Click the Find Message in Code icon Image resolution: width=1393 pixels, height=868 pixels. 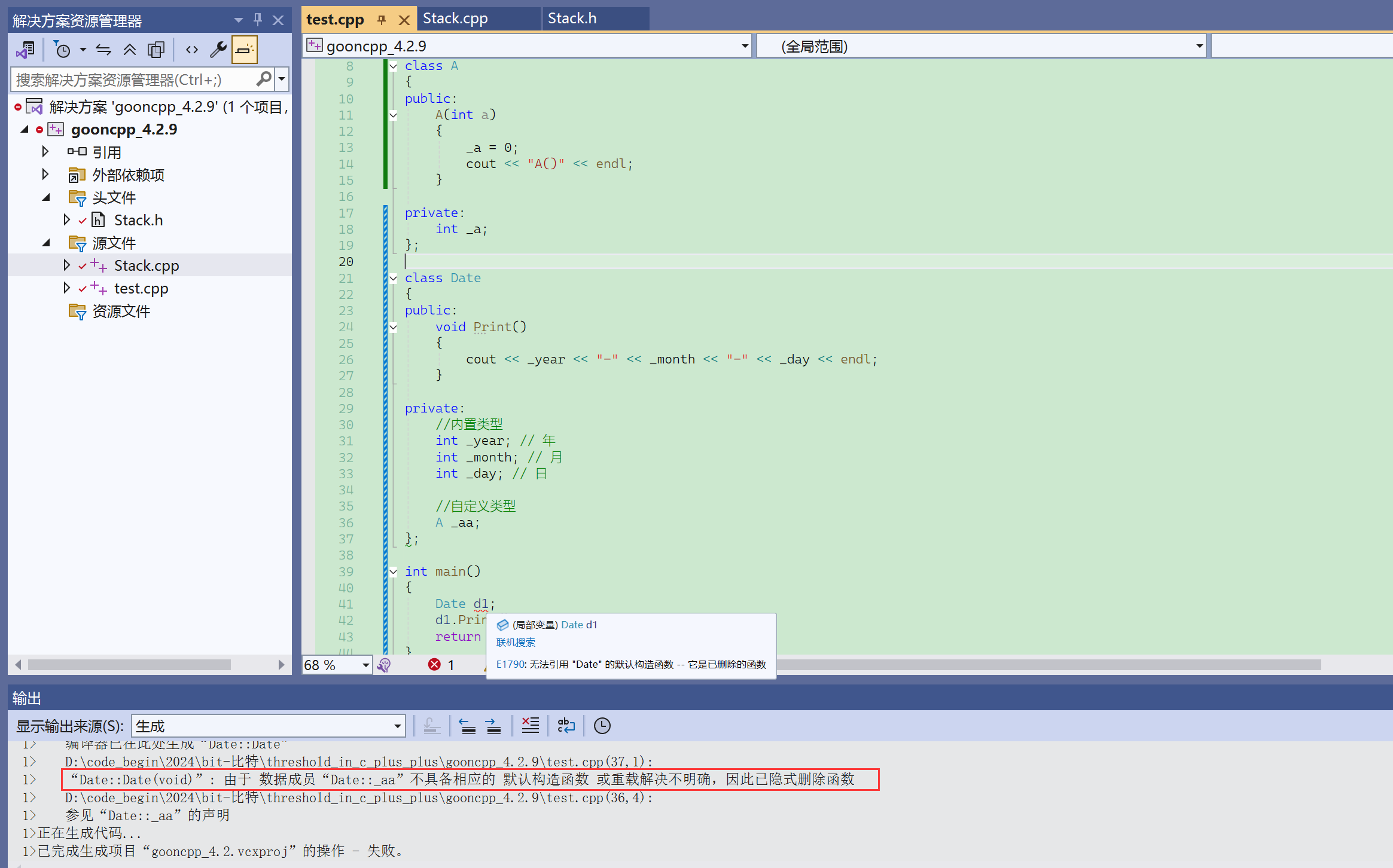[432, 726]
